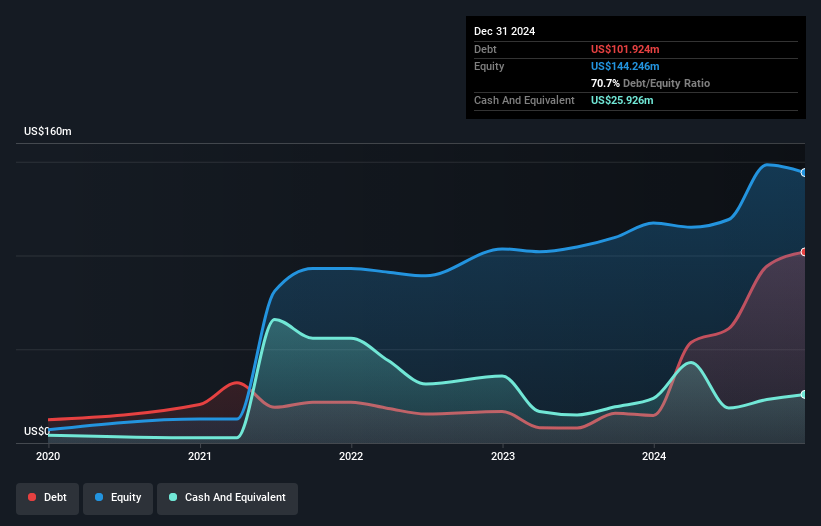Select the 2024 x-axis label
This screenshot has height=526, width=821.
(x=654, y=456)
